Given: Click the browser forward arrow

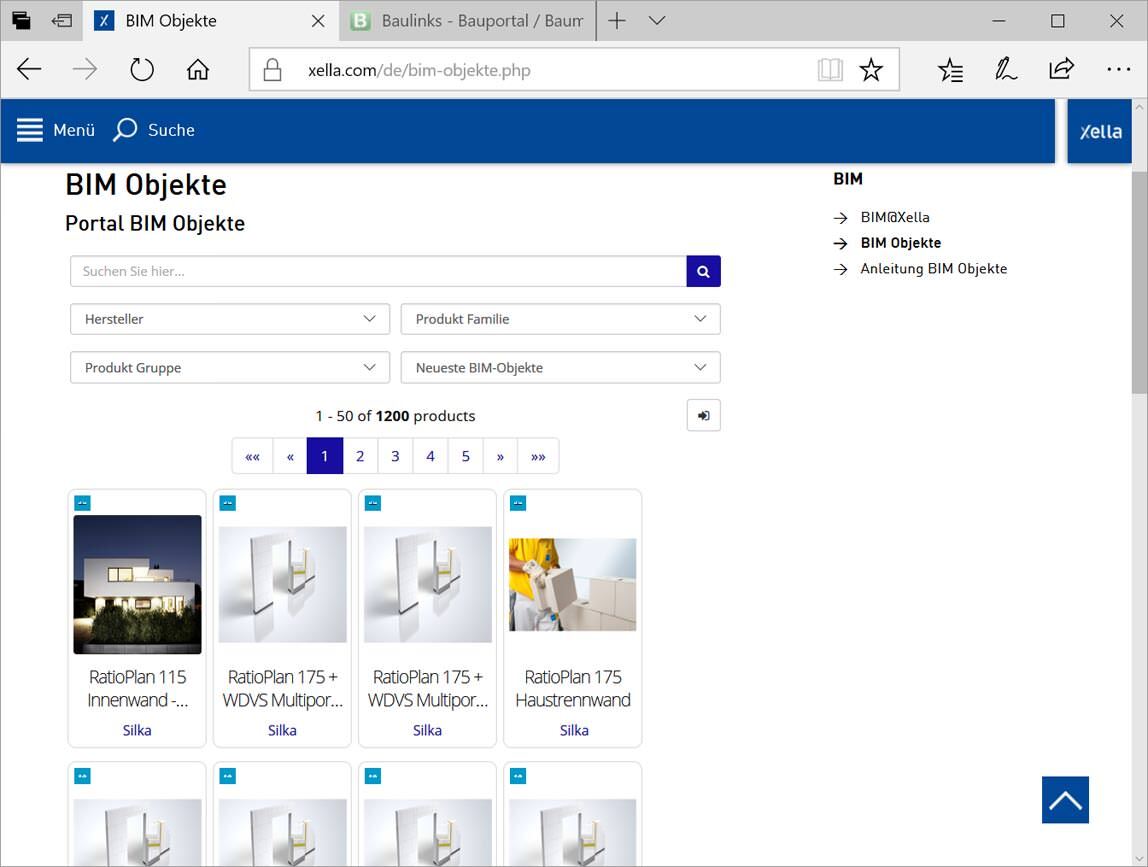Looking at the screenshot, I should point(85,70).
